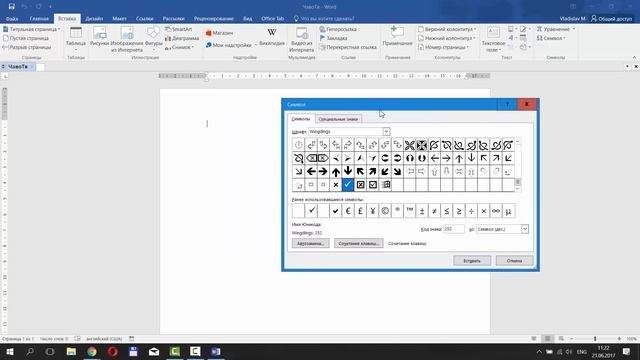
Task: Insert Гиперссылка hyperlink
Action: coord(338,29)
